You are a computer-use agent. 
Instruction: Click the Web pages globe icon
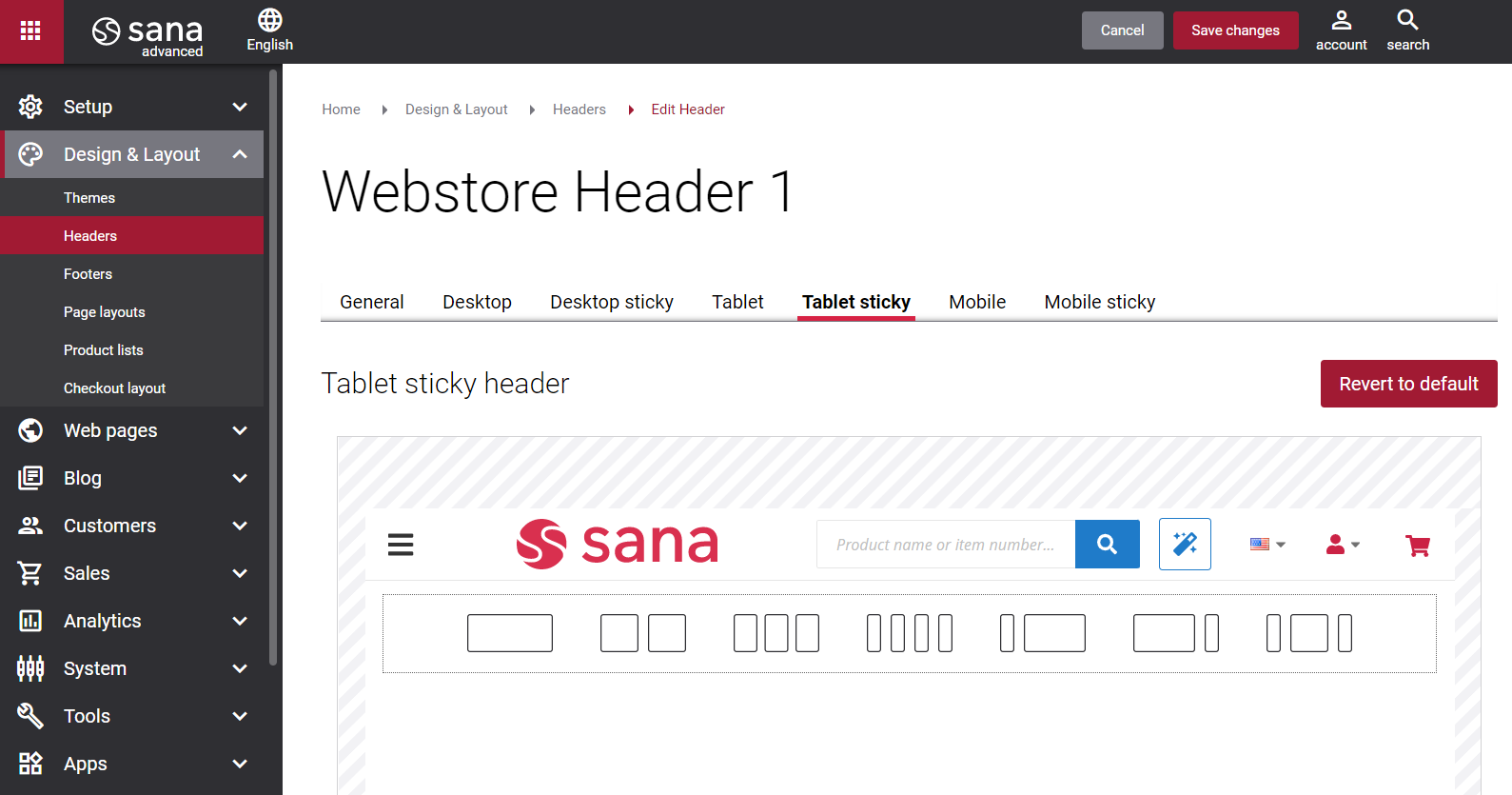tap(30, 430)
